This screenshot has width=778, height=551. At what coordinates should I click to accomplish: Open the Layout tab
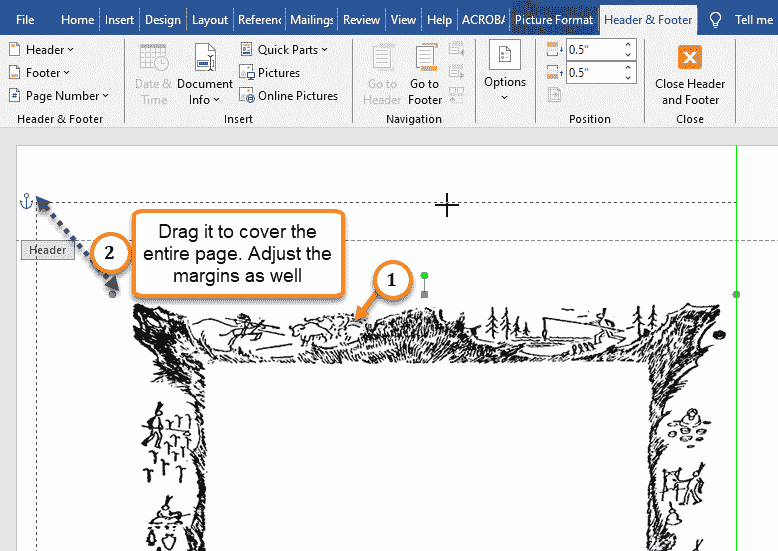(210, 20)
